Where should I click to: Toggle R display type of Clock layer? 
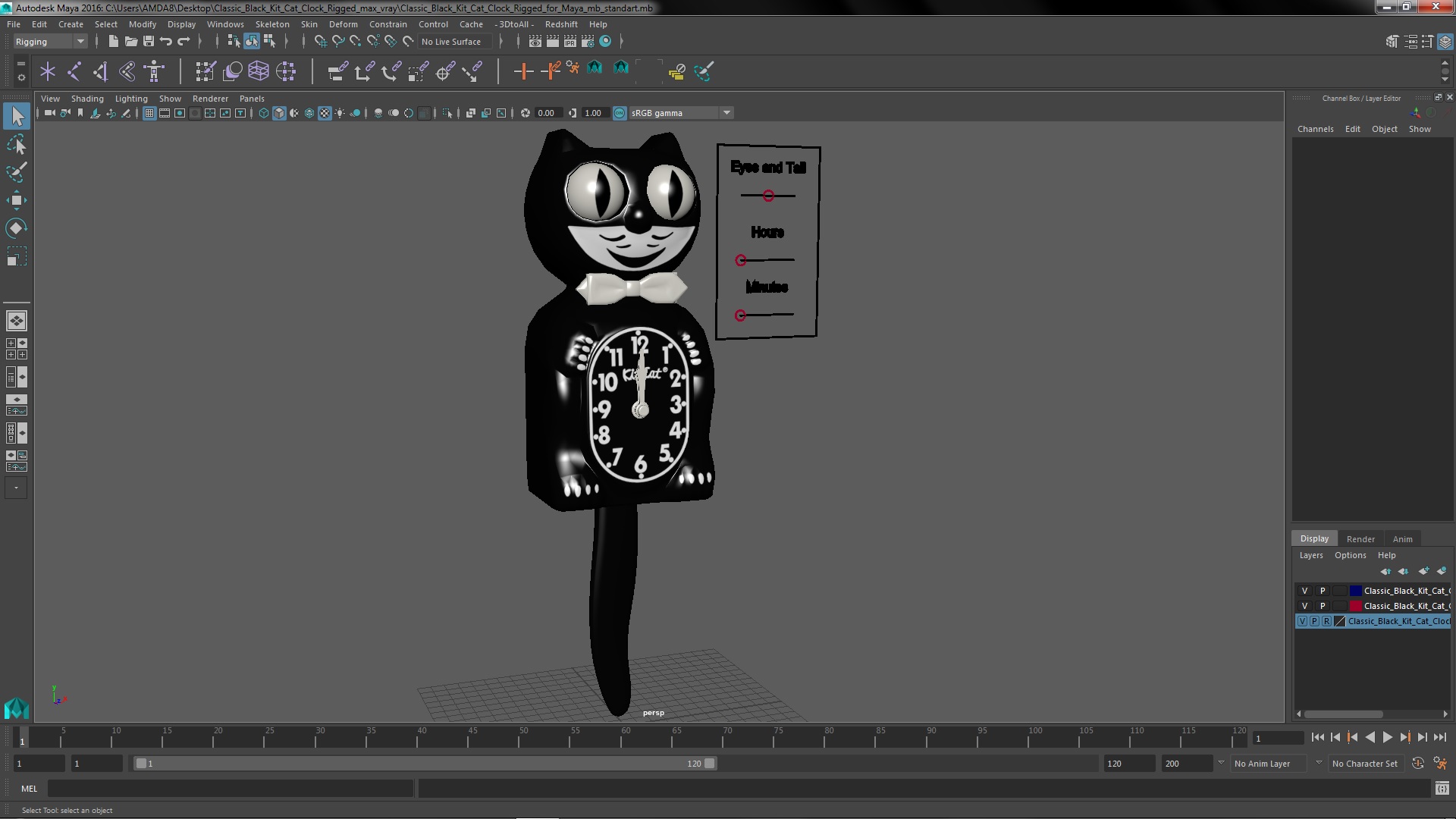pos(1326,621)
